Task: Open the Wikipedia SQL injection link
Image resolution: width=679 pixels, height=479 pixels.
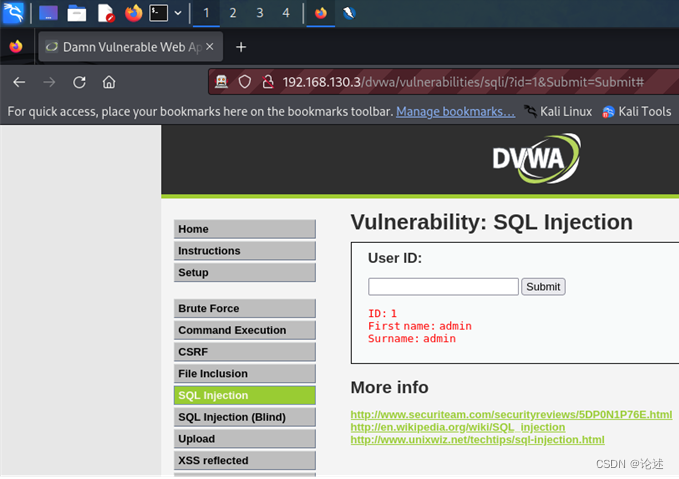Action: point(458,427)
